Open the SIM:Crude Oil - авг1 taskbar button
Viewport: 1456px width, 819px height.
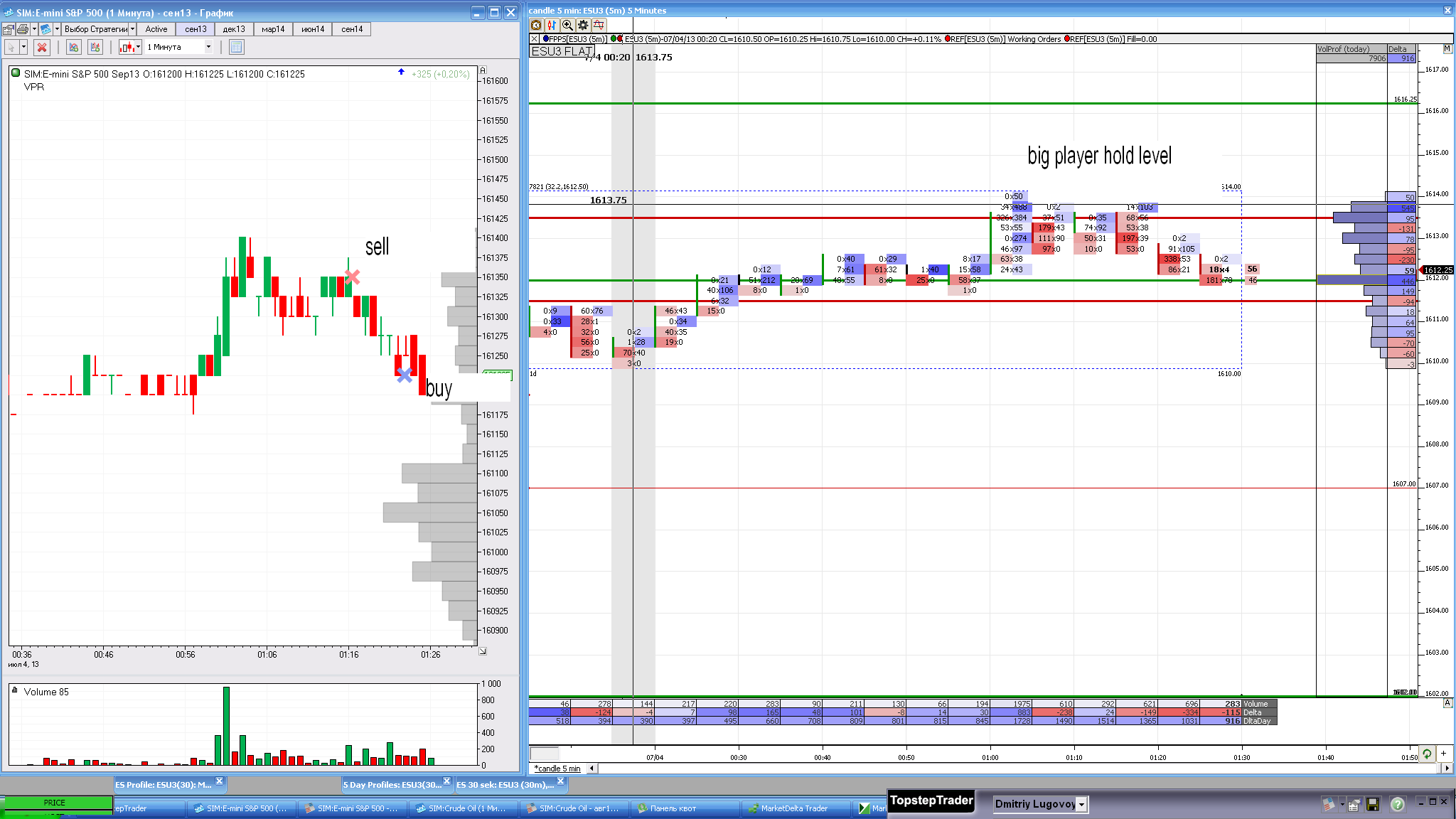573,808
